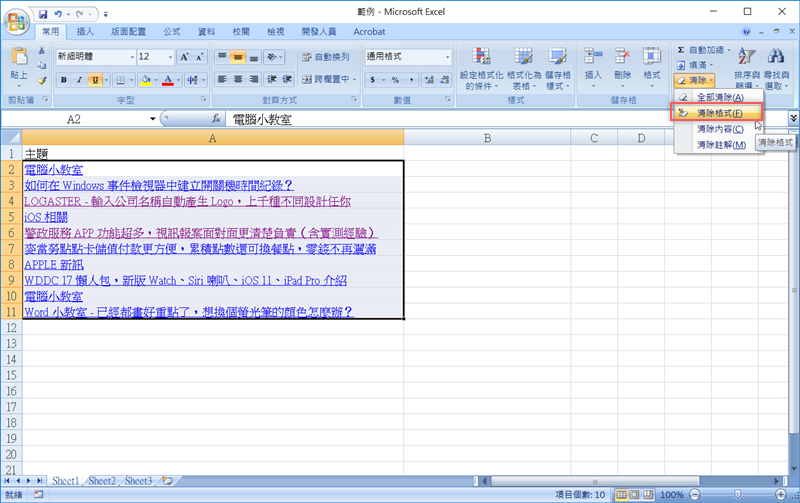Image resolution: width=800 pixels, height=503 pixels.
Task: Undo last action in quick access toolbar
Action: 58,14
